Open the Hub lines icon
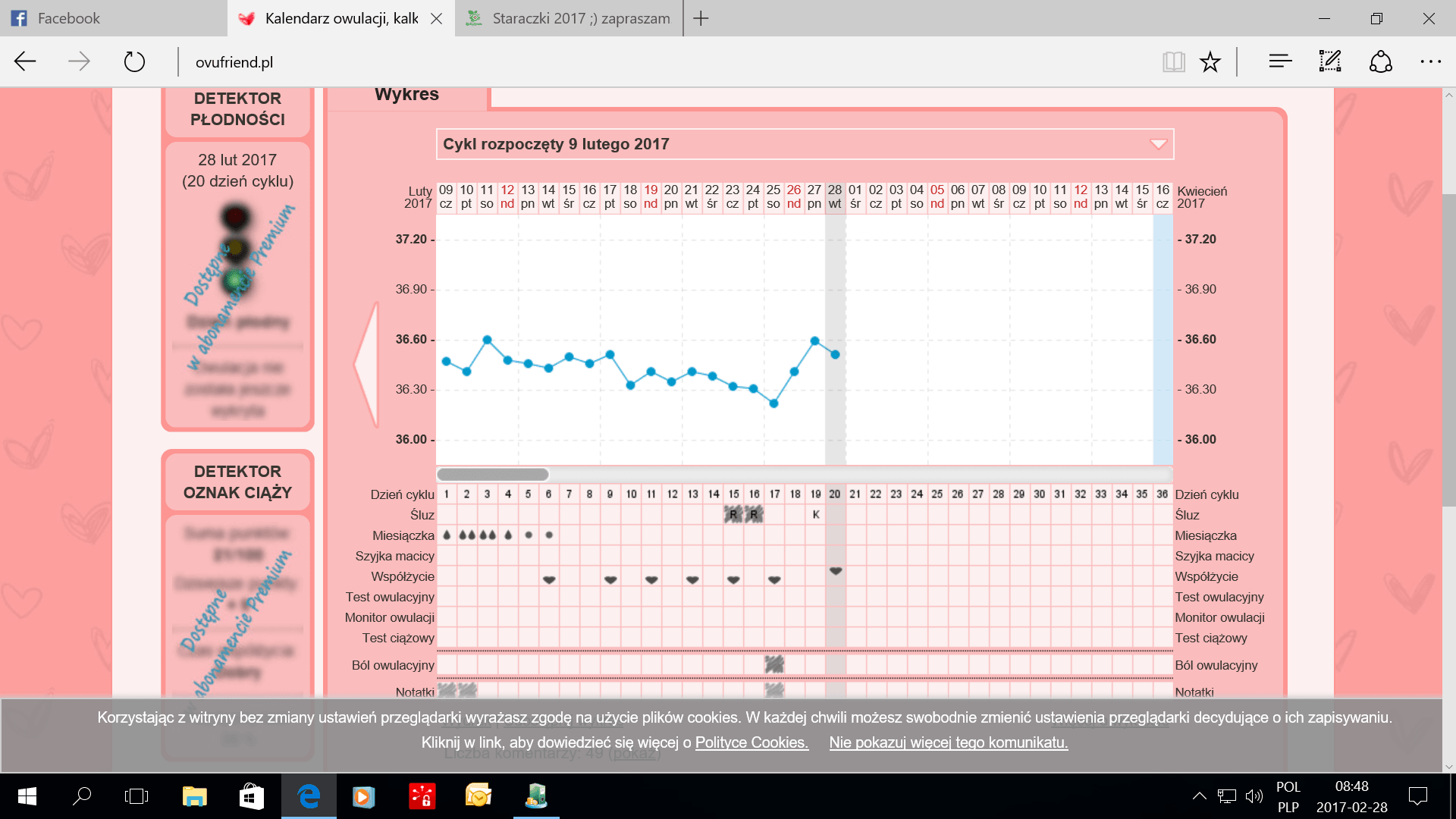The height and width of the screenshot is (819, 1456). pyautogui.click(x=1280, y=61)
